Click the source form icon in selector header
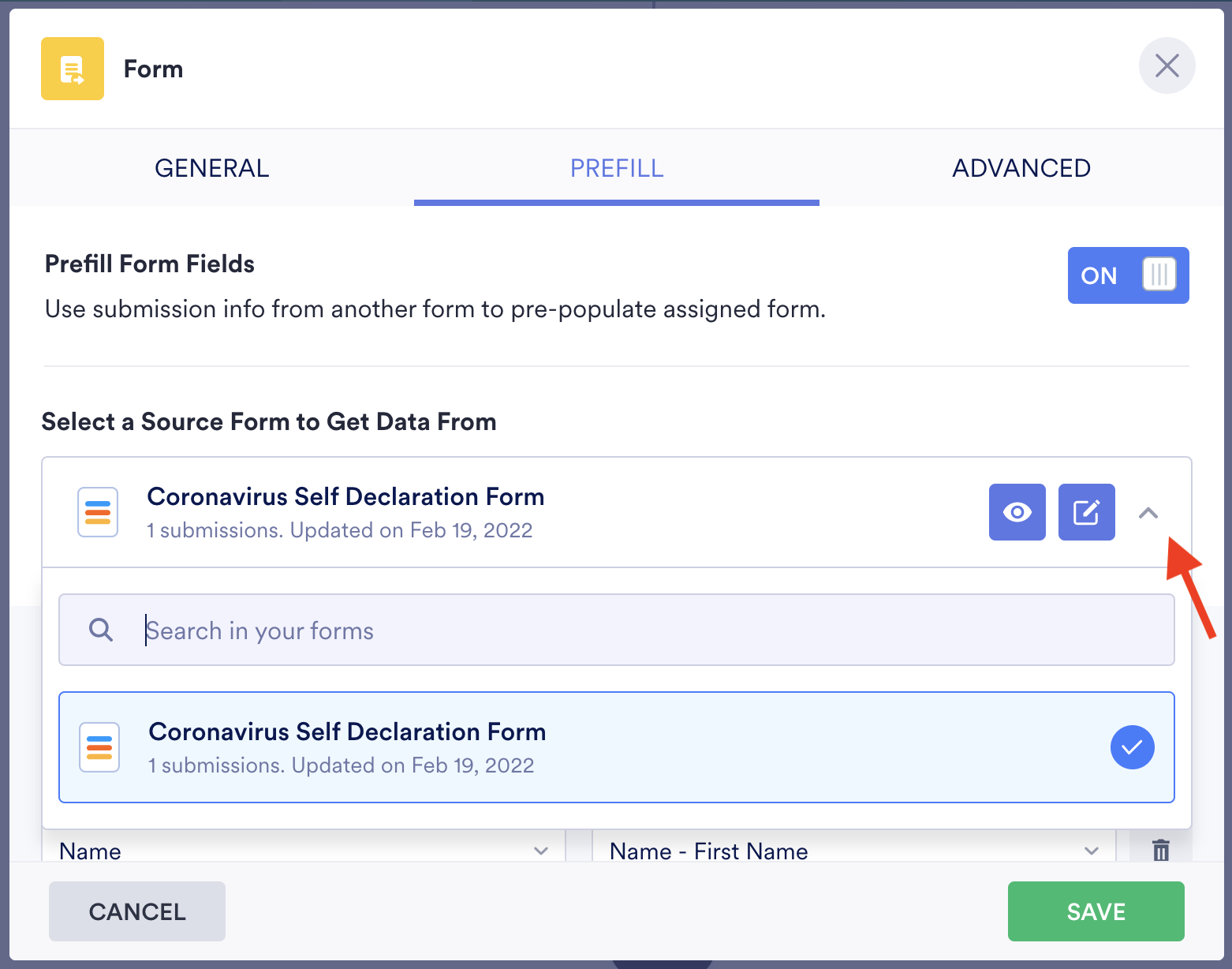This screenshot has width=1232, height=969. [x=98, y=512]
